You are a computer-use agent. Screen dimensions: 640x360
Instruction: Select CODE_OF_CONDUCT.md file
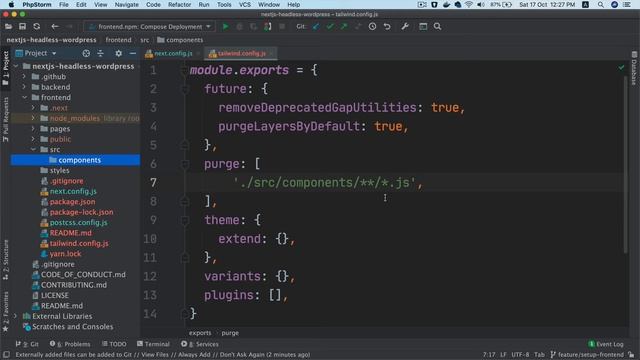(x=83, y=274)
